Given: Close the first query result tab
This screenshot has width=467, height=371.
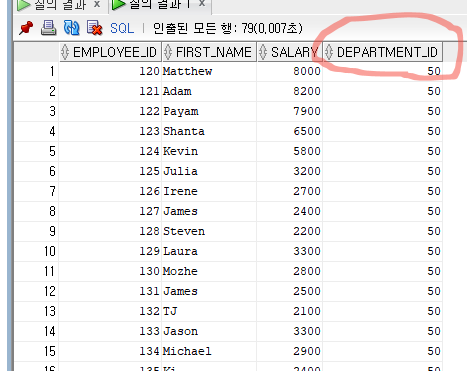Looking at the screenshot, I should pyautogui.click(x=97, y=4).
